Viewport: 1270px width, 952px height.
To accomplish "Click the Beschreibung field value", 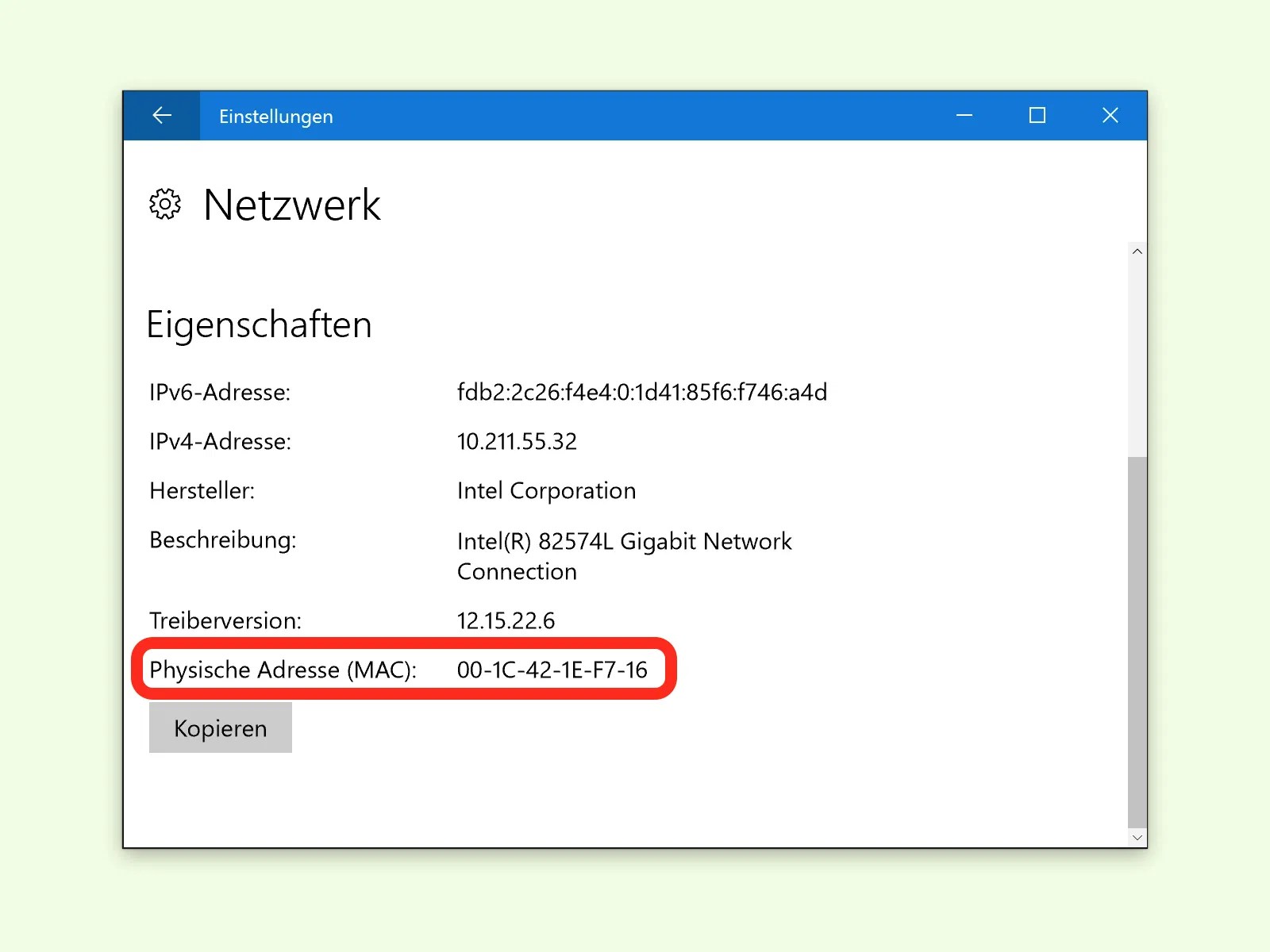I will [624, 555].
